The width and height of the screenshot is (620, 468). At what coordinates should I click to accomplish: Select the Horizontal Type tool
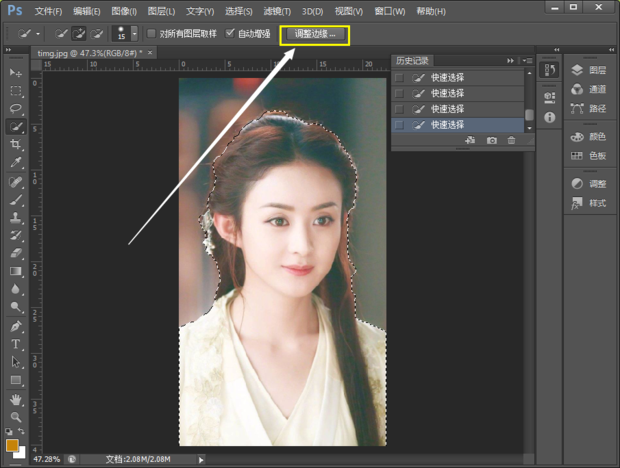[x=16, y=344]
